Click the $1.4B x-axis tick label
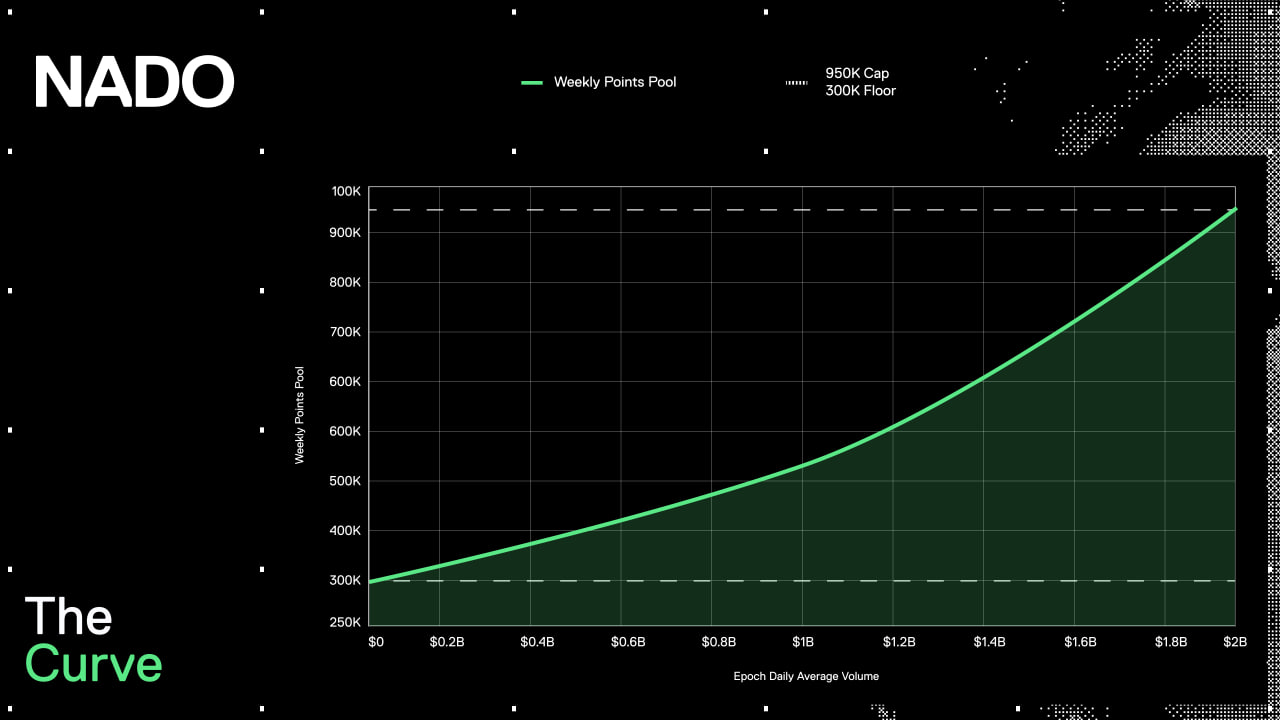Viewport: 1280px width, 720px height. (x=990, y=642)
